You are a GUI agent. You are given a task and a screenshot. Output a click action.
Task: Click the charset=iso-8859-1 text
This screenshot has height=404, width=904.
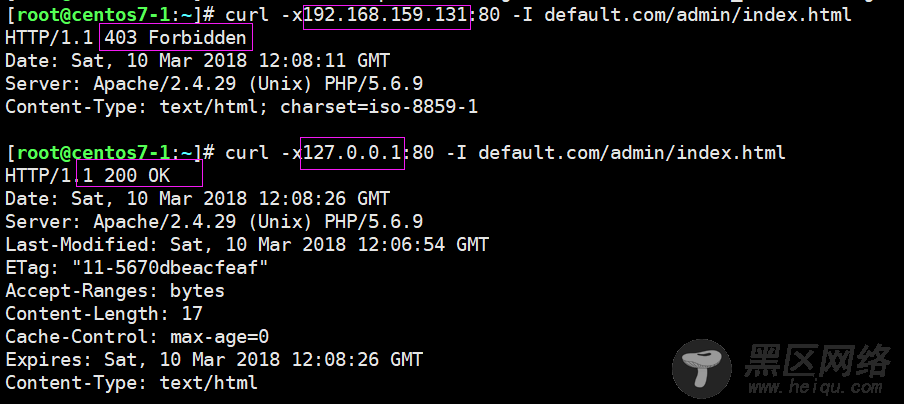(379, 107)
